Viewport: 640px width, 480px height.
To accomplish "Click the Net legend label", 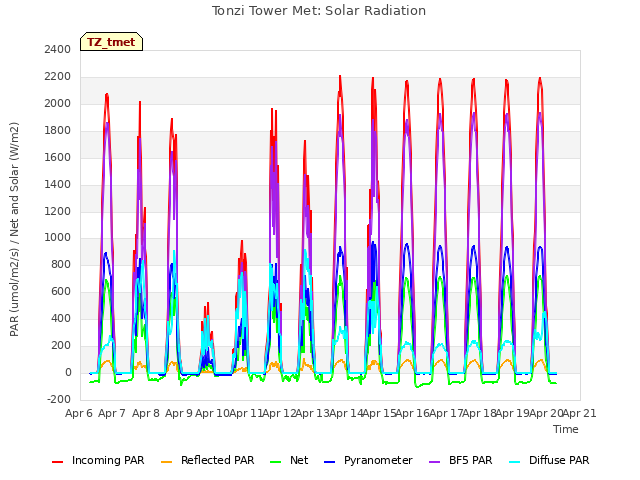I will tap(299, 460).
